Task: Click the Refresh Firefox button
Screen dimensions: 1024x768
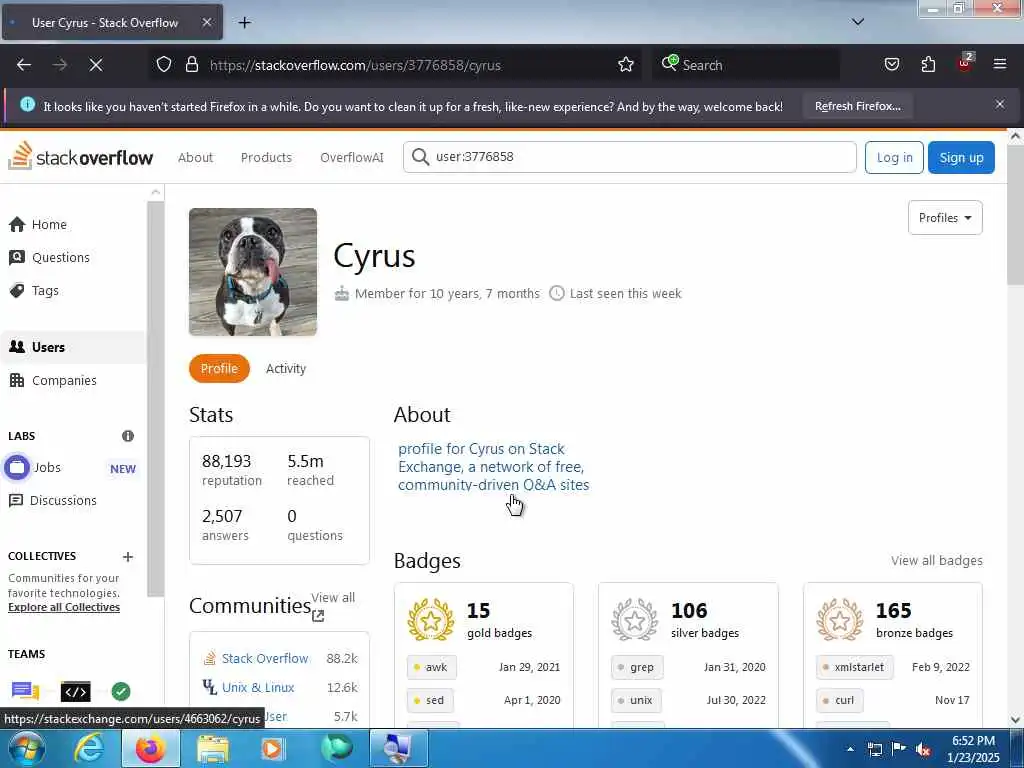Action: click(x=857, y=106)
